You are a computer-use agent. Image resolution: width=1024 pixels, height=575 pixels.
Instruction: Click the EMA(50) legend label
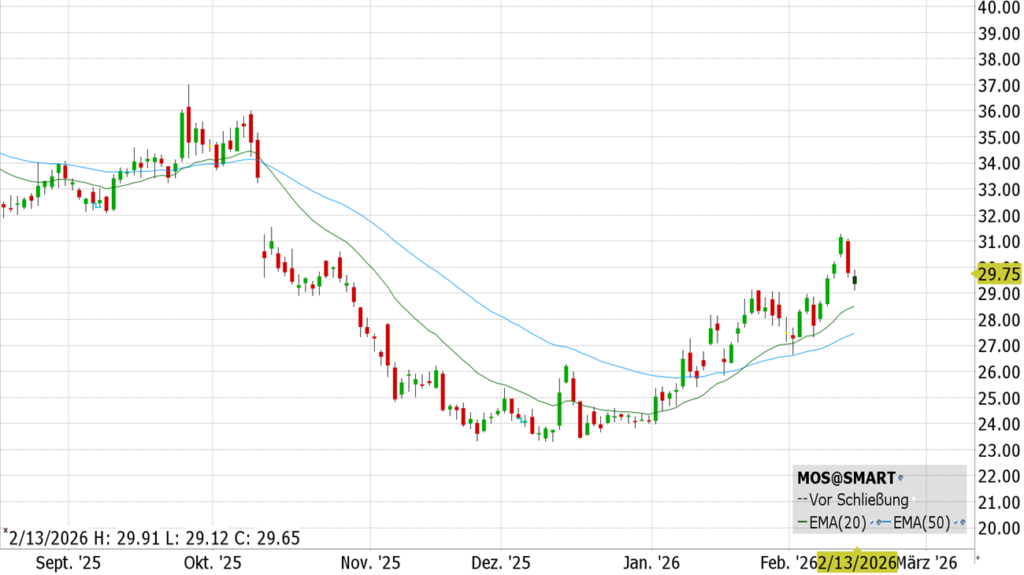point(922,522)
